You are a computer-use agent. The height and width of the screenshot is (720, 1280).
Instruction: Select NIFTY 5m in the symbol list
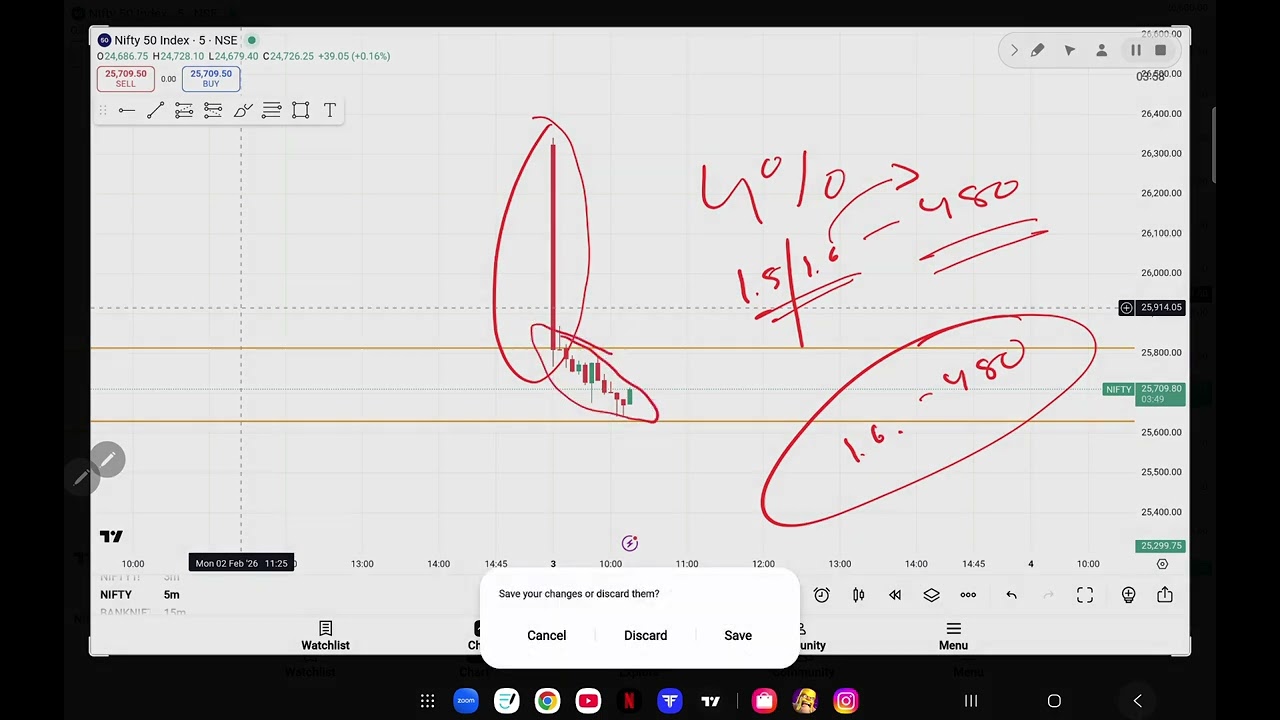point(140,595)
